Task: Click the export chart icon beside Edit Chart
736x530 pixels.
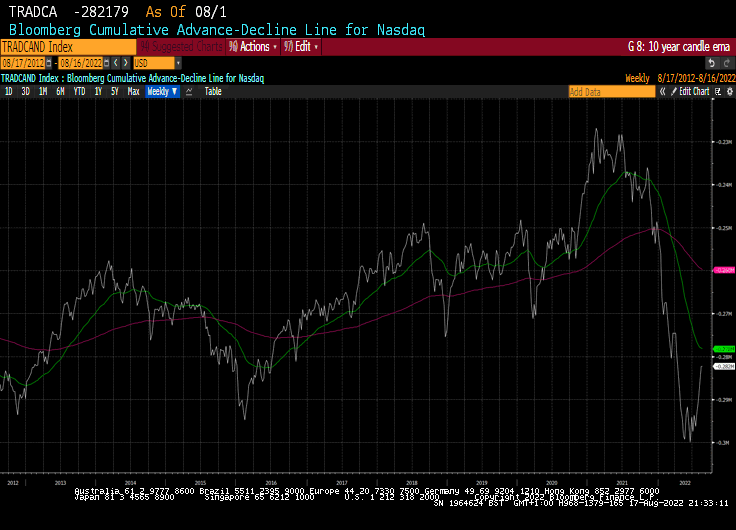Action: pos(718,92)
